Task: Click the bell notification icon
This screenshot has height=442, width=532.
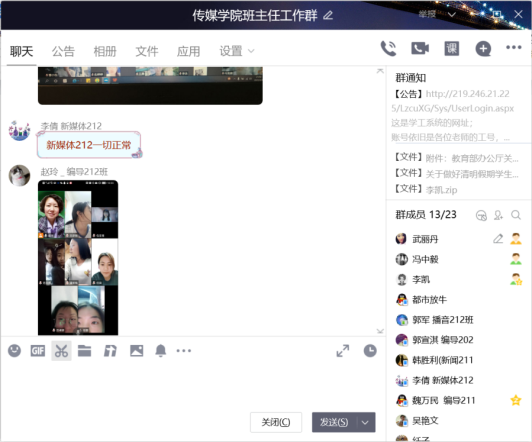Action: (x=160, y=351)
